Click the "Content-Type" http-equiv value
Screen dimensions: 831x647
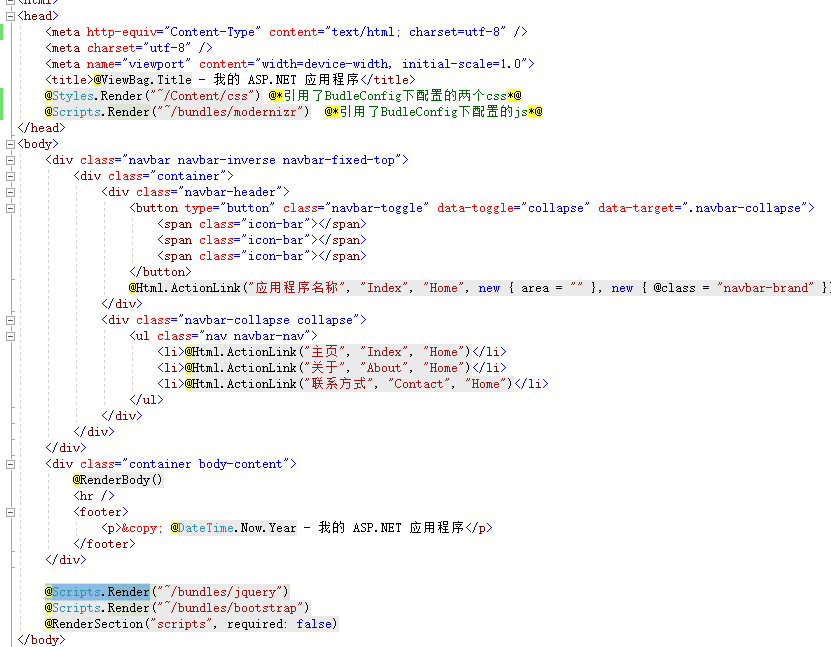pos(213,32)
